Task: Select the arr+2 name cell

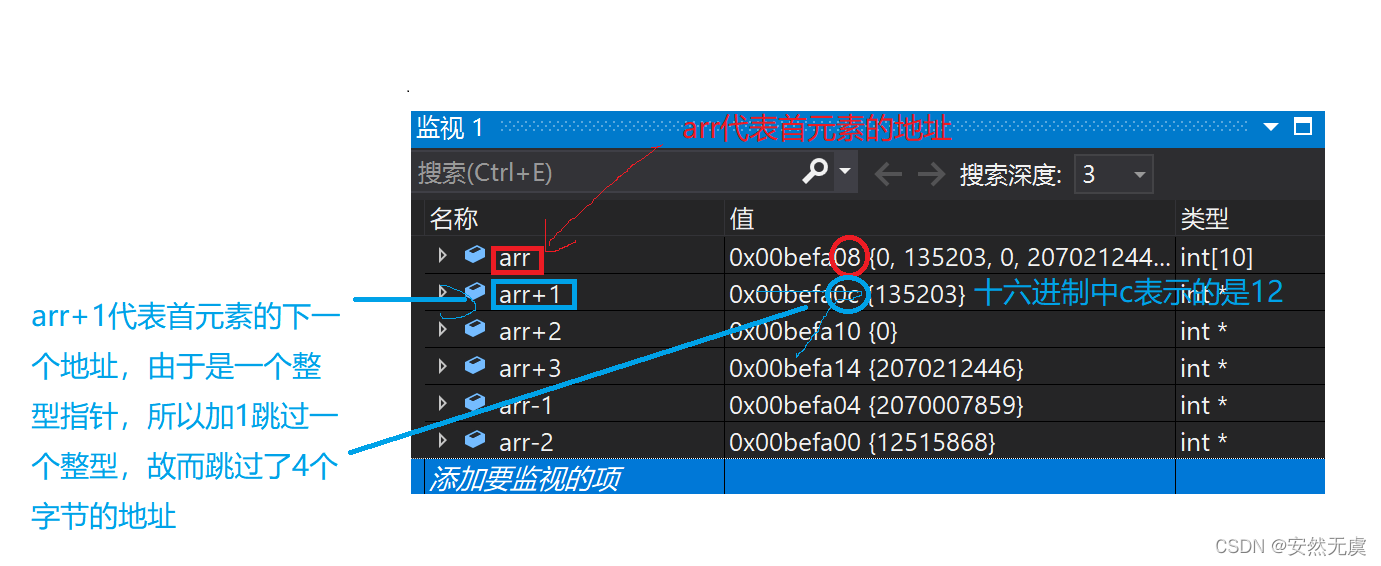Action: 530,331
